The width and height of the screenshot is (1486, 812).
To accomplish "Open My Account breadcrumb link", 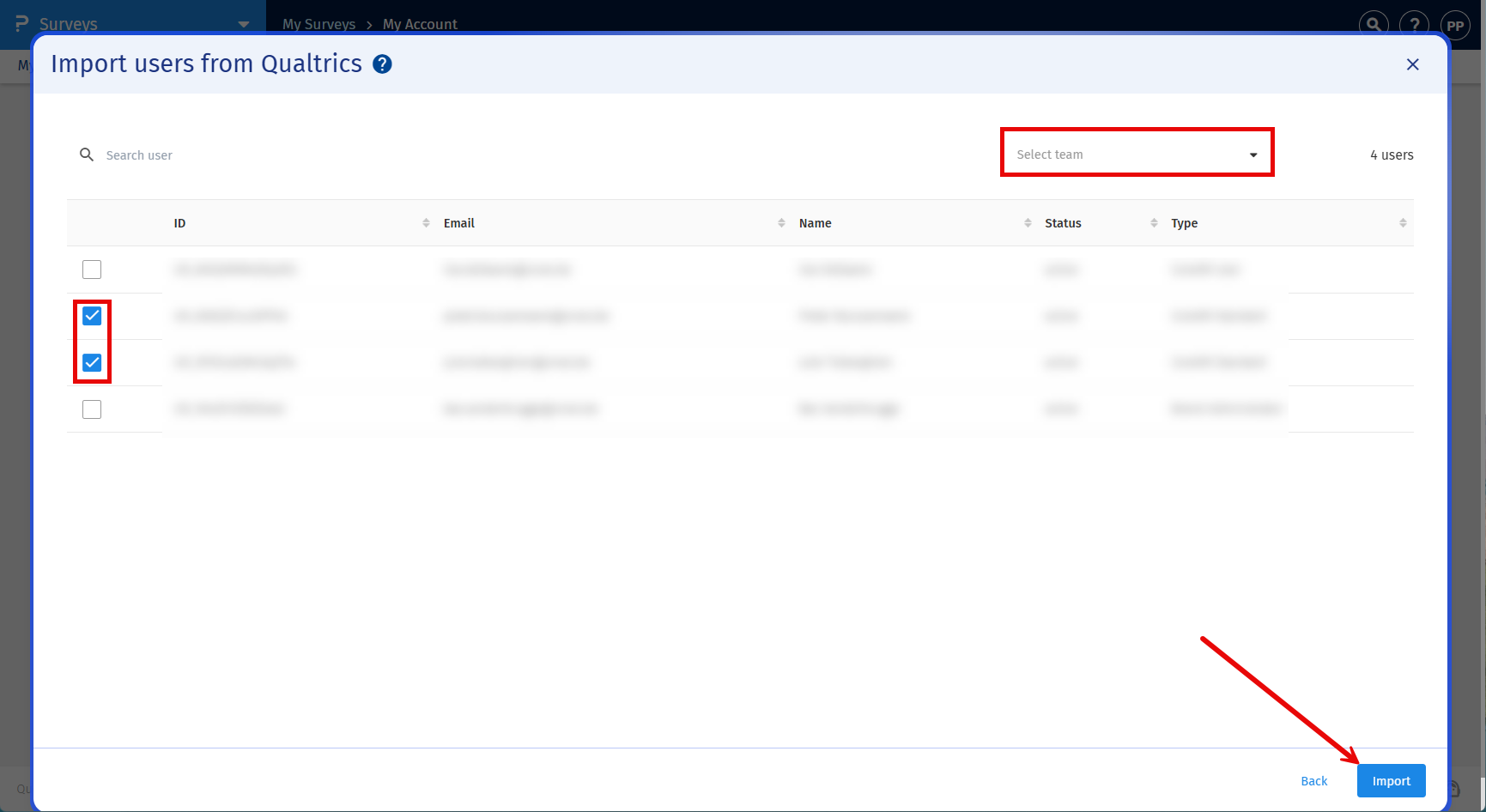I will (x=420, y=24).
